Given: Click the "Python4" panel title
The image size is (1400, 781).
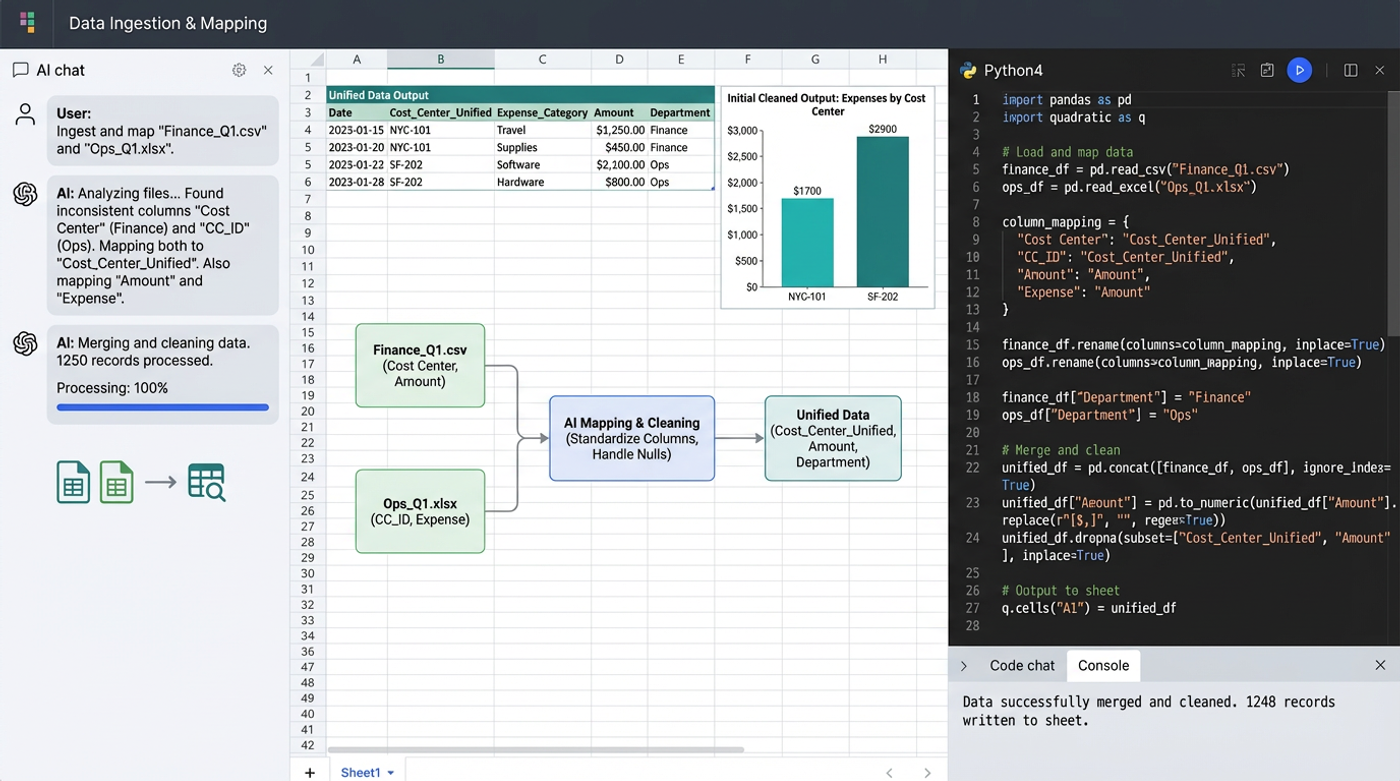Looking at the screenshot, I should (1013, 70).
